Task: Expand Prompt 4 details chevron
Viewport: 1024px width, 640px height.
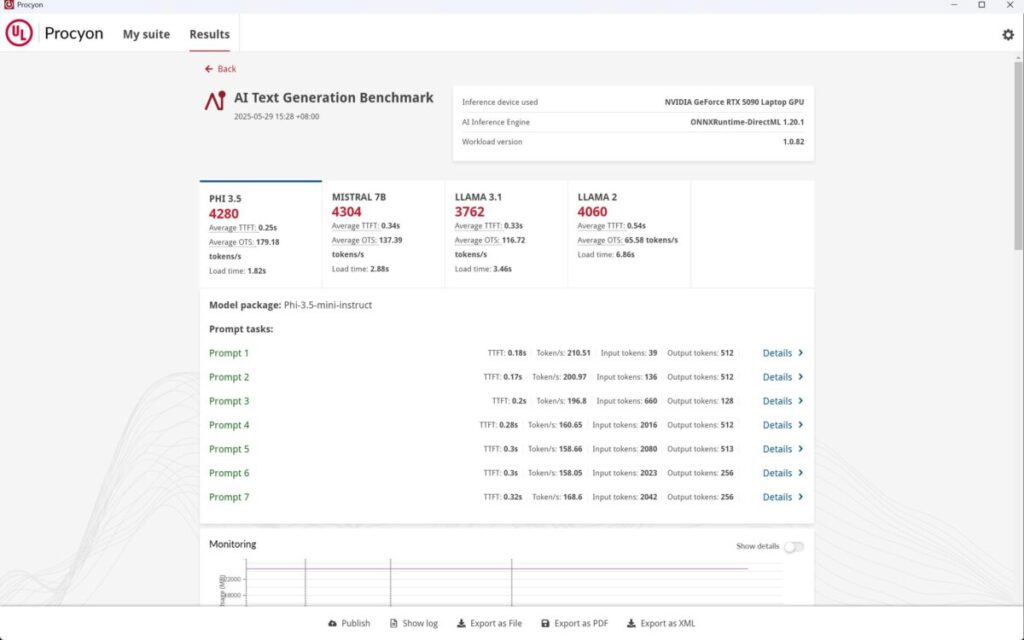Action: pyautogui.click(x=801, y=425)
